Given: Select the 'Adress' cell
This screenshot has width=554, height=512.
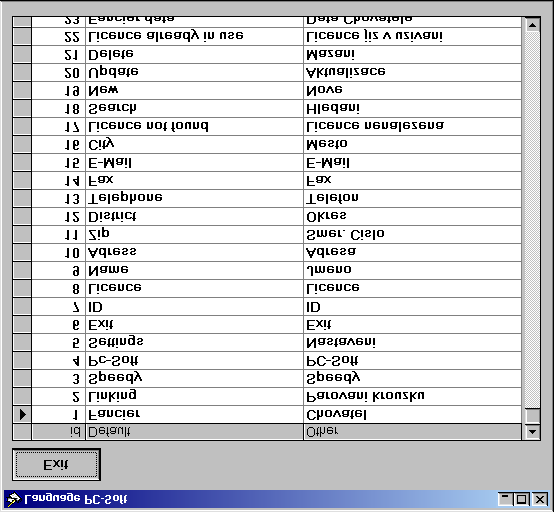Looking at the screenshot, I should pos(194,252).
